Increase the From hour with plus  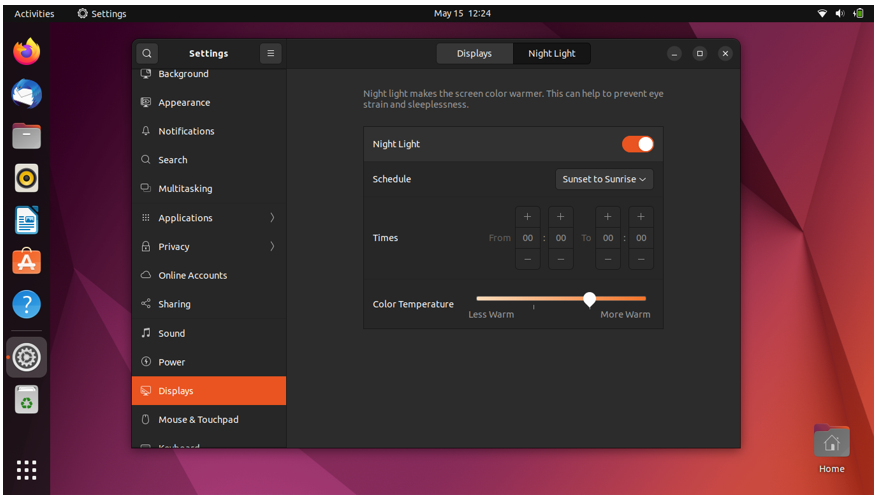(527, 217)
